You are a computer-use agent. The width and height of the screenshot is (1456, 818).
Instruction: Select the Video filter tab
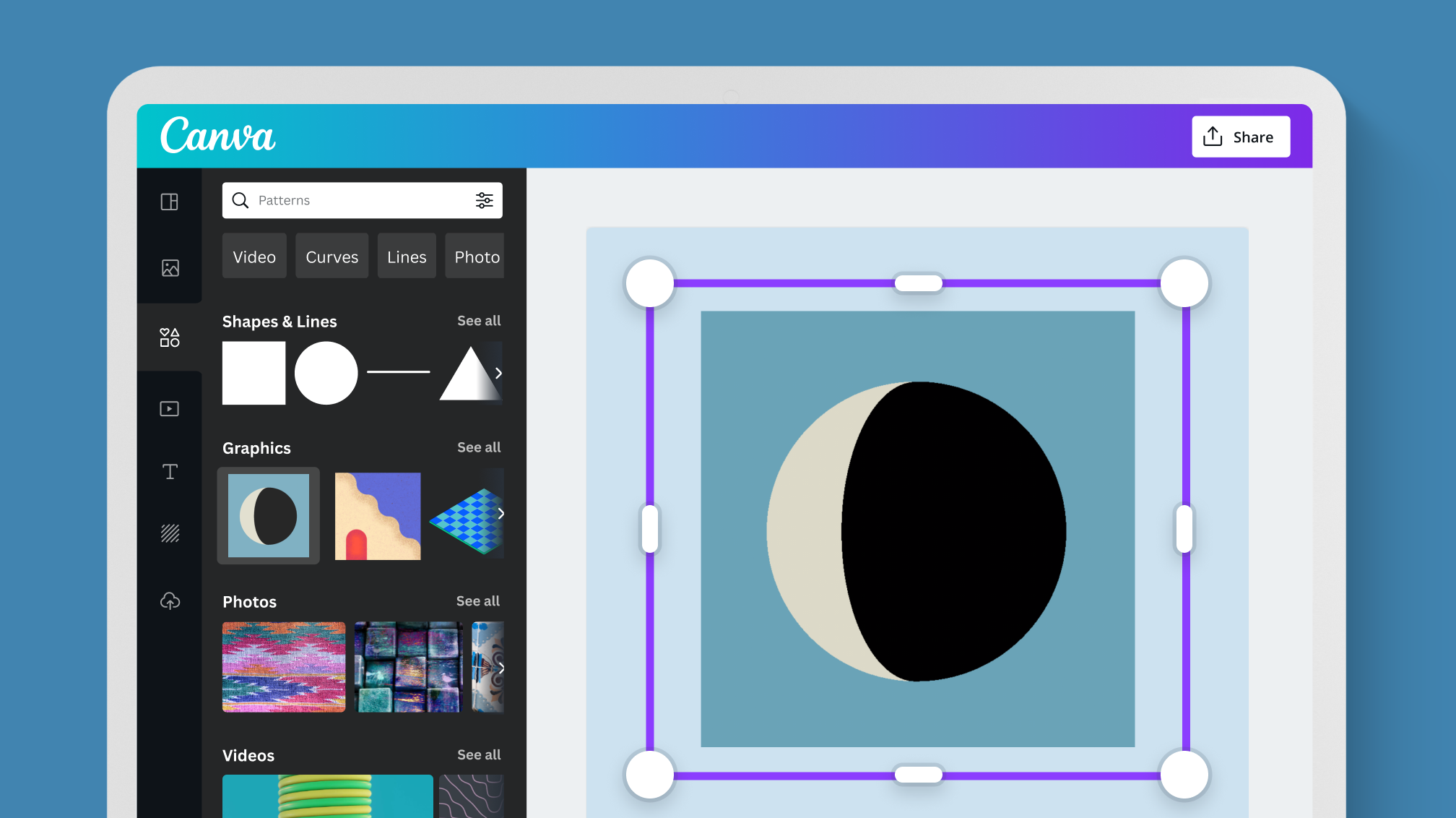[254, 257]
